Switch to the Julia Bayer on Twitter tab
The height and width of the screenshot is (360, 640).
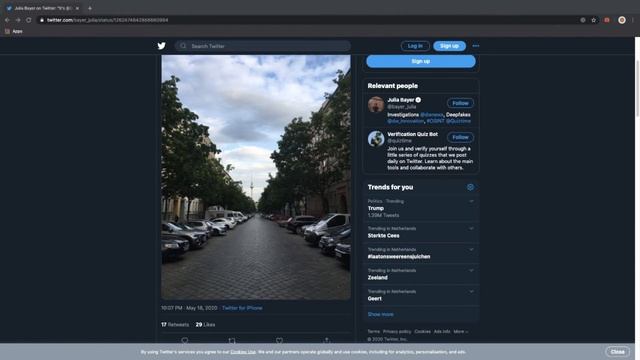[43, 8]
